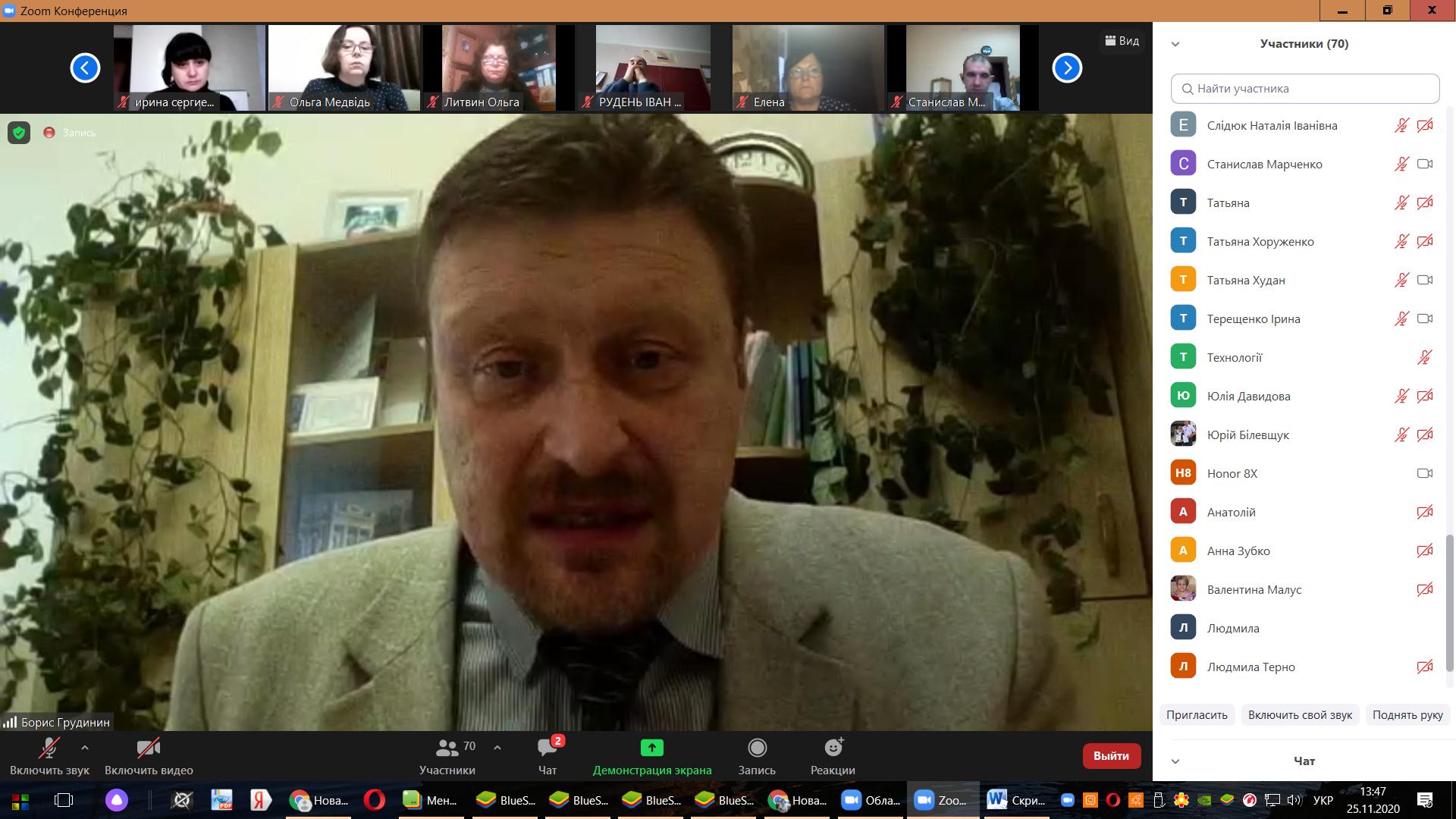1456x819 pixels.
Task: Click the participants list scrollbar
Action: point(1450,603)
